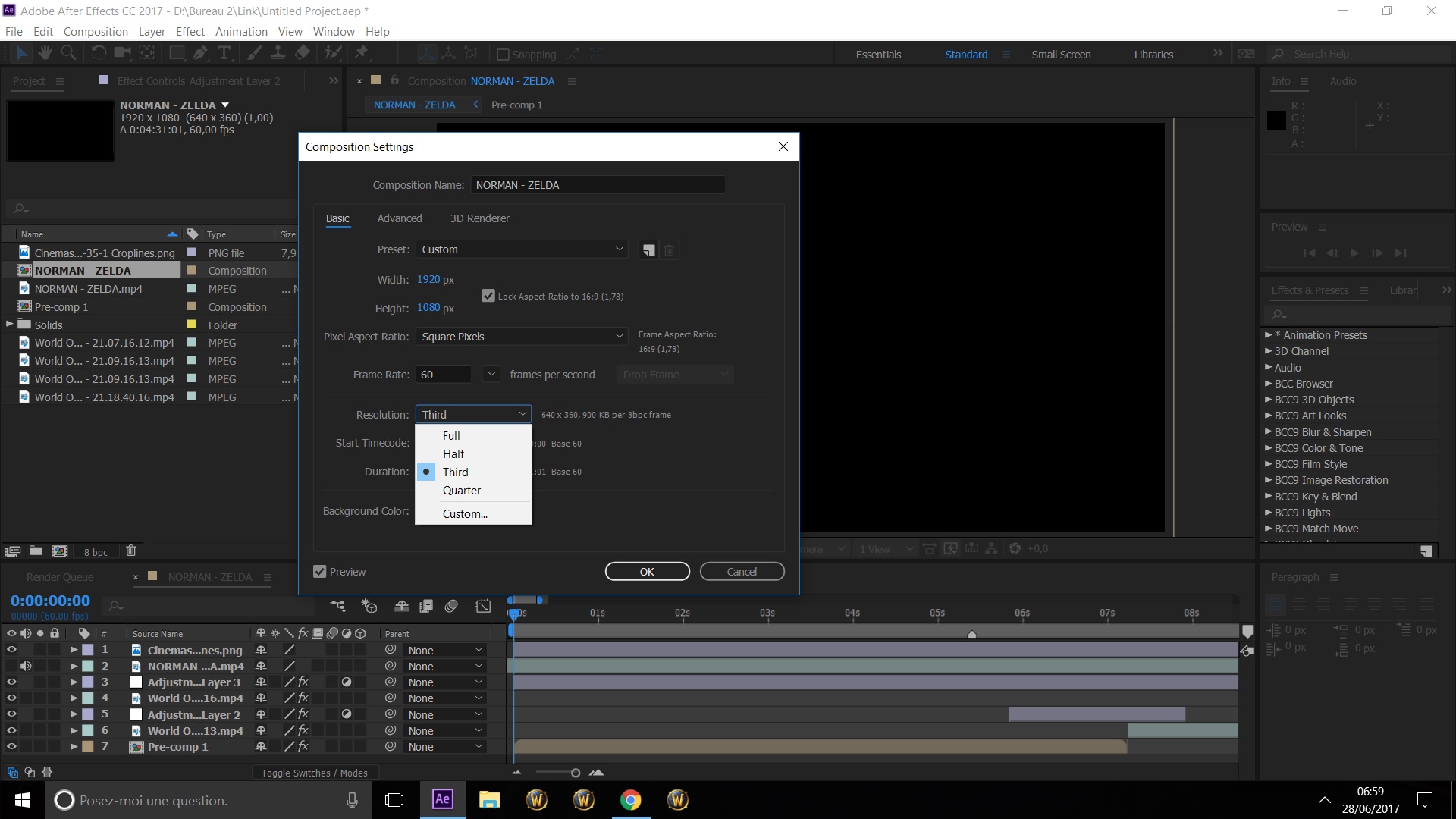The height and width of the screenshot is (819, 1456).
Task: Choose Half from resolution list
Action: point(473,454)
